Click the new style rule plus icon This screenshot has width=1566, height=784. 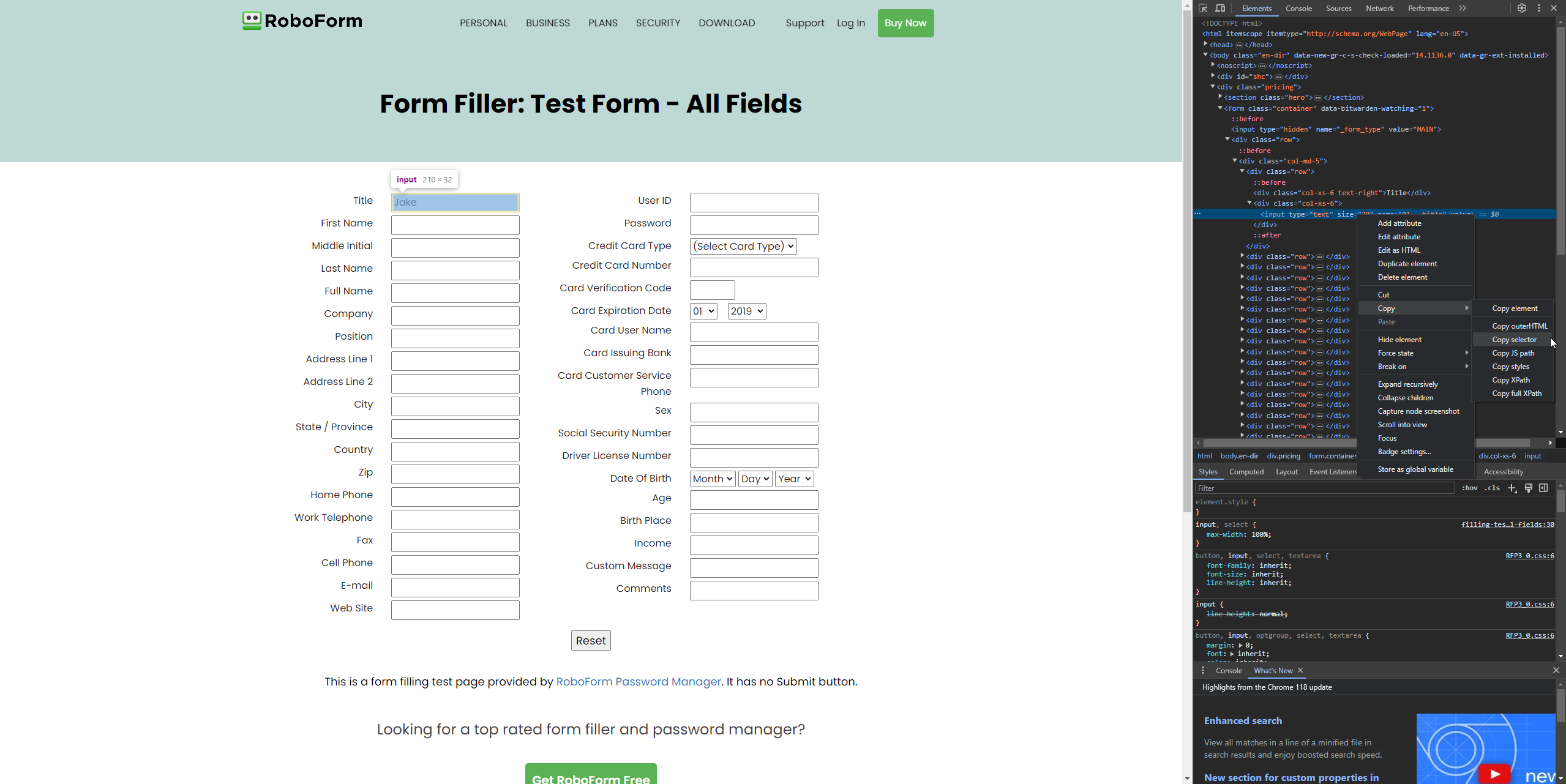click(1512, 488)
